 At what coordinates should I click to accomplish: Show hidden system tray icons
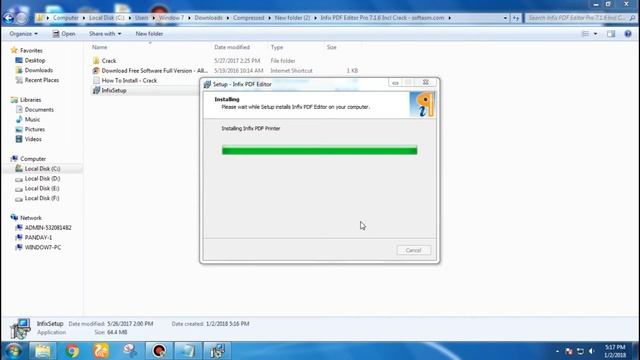pos(557,351)
